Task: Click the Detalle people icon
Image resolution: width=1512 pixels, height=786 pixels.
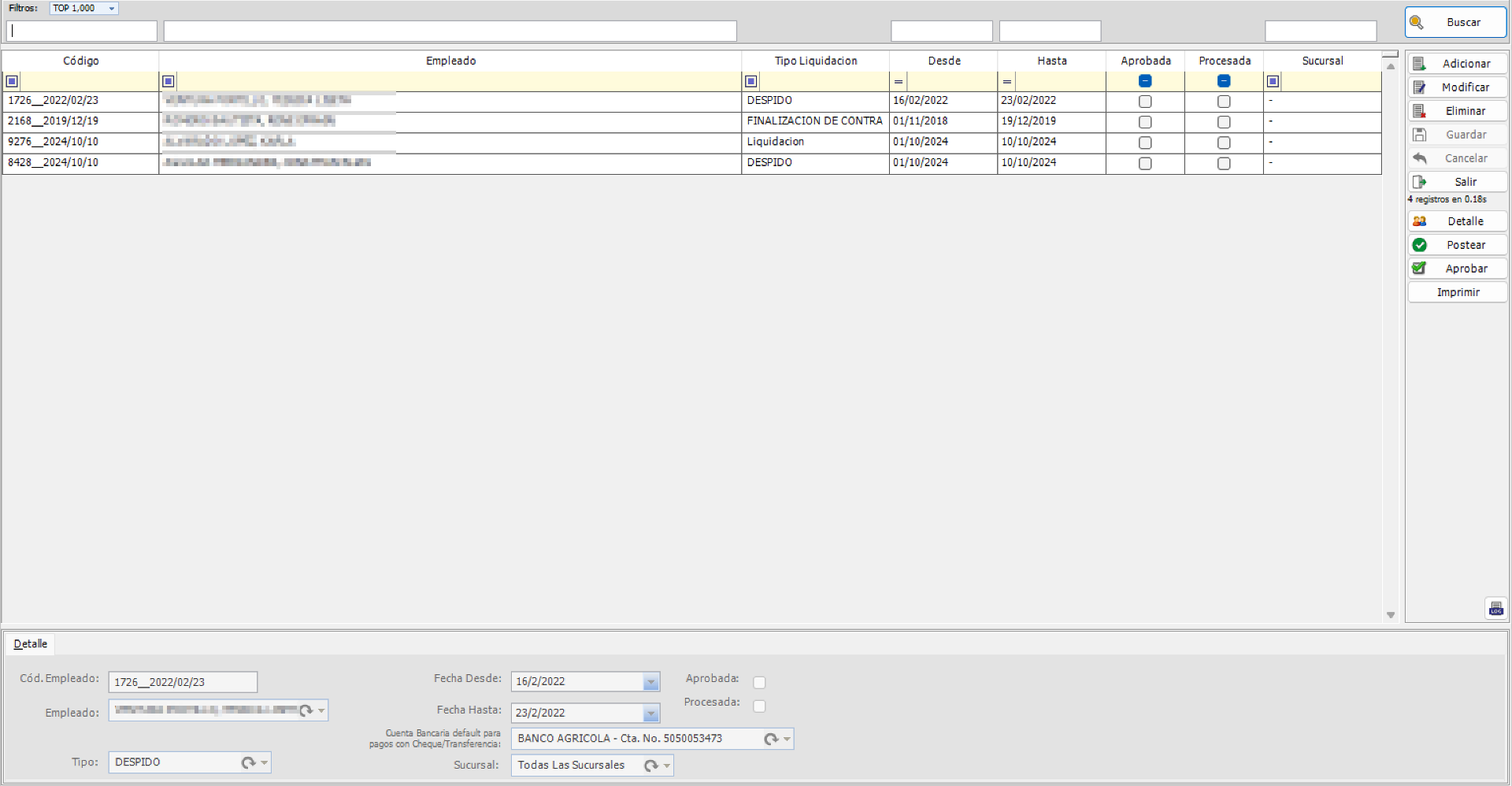Action: tap(1421, 221)
